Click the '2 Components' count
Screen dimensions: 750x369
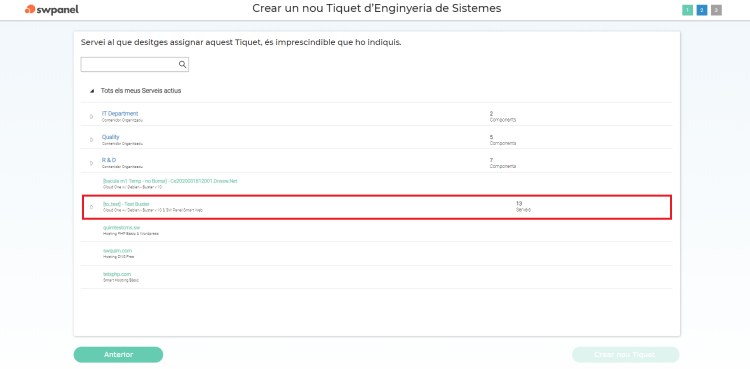pos(503,116)
